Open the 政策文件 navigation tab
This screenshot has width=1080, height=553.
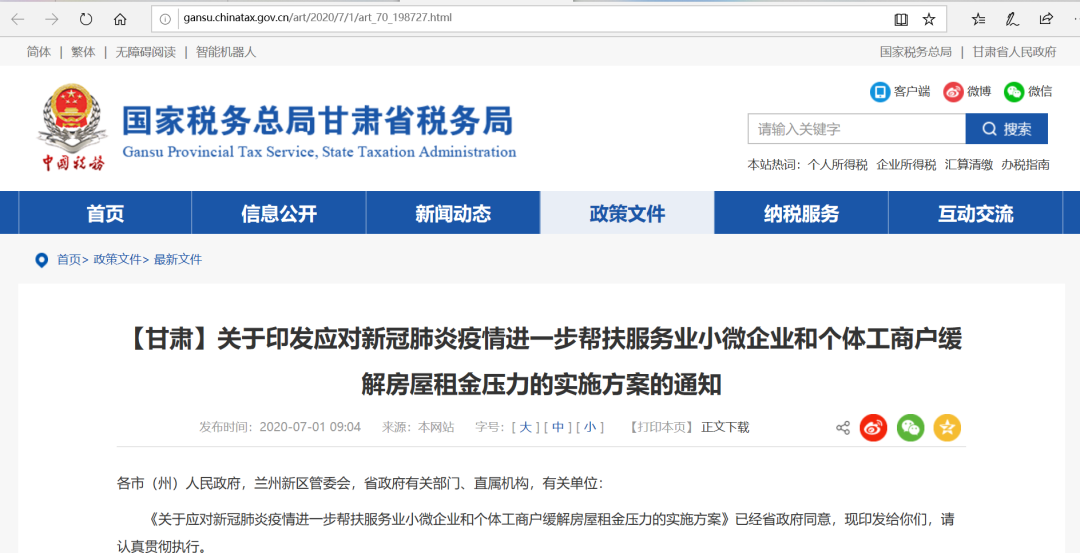(x=627, y=213)
